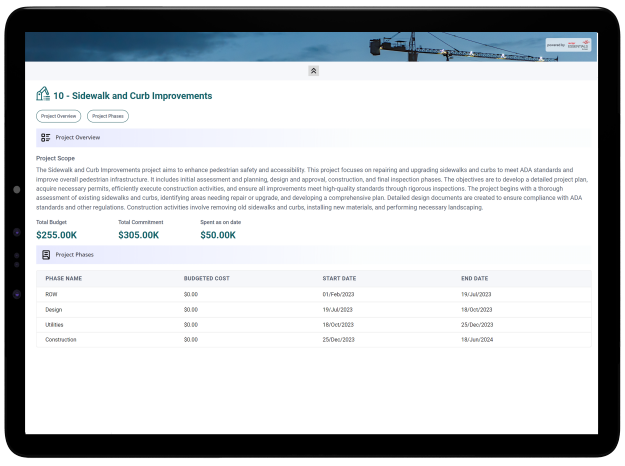Click the Spent as on date $50.00K amount
625x466 pixels.
(x=218, y=235)
